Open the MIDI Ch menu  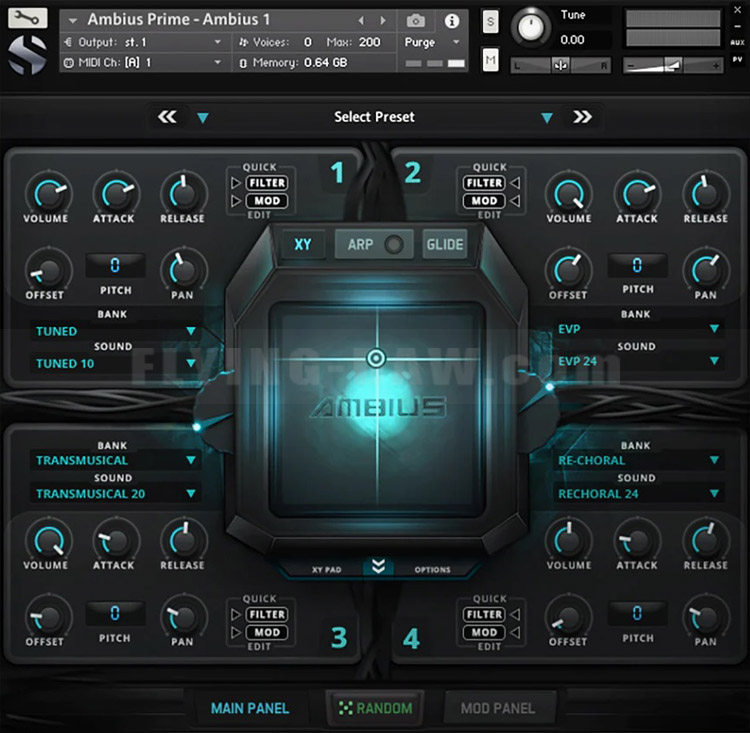coord(143,63)
